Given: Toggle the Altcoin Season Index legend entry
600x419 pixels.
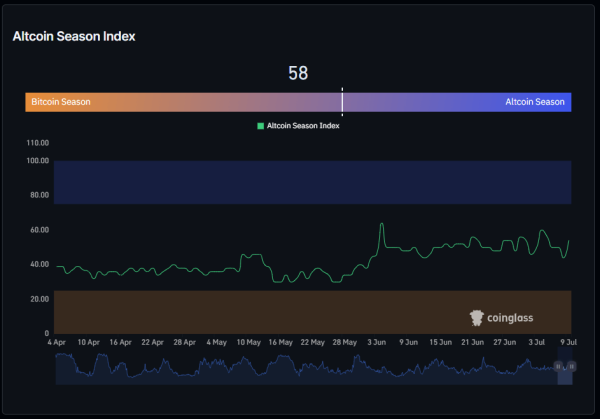Looking at the screenshot, I should click(298, 126).
